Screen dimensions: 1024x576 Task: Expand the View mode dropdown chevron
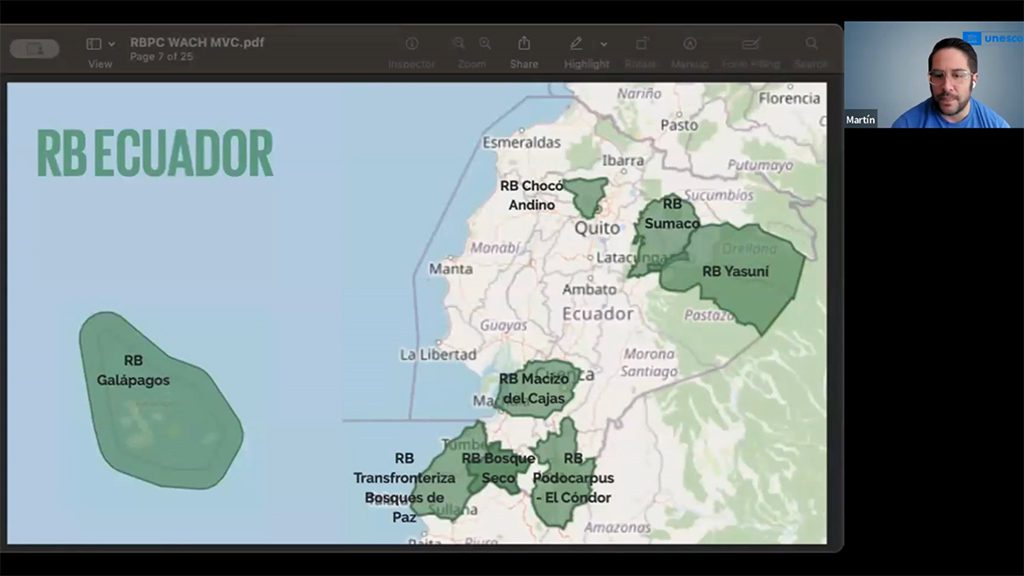(x=112, y=44)
